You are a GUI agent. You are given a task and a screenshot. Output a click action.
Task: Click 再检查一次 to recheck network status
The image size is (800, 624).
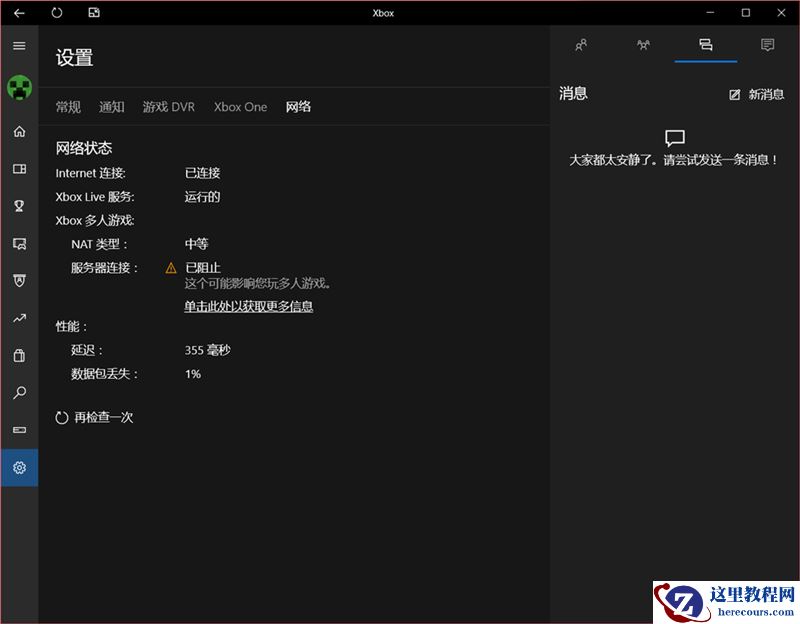click(95, 418)
